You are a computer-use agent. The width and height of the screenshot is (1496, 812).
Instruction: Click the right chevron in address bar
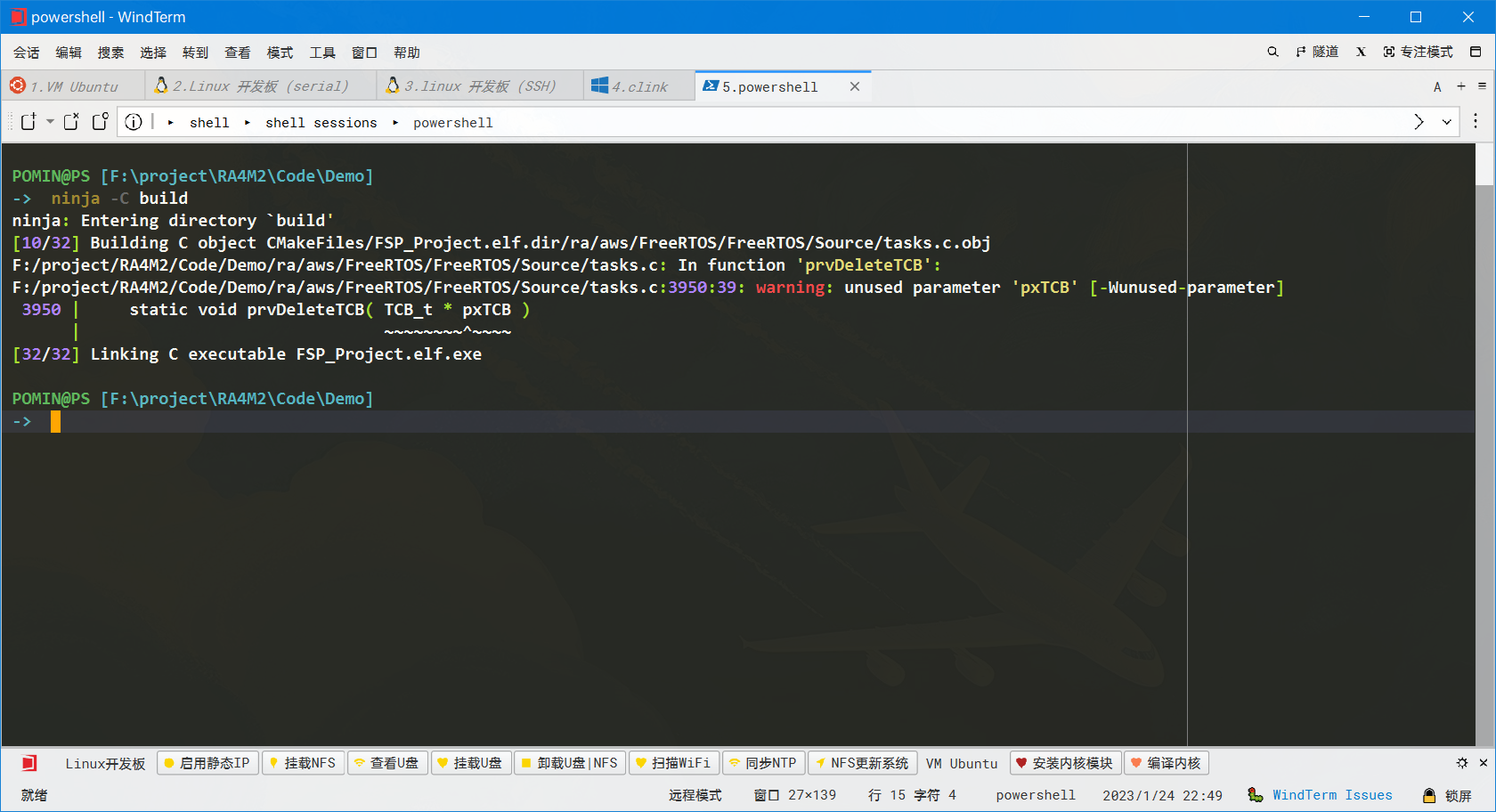click(x=1419, y=122)
